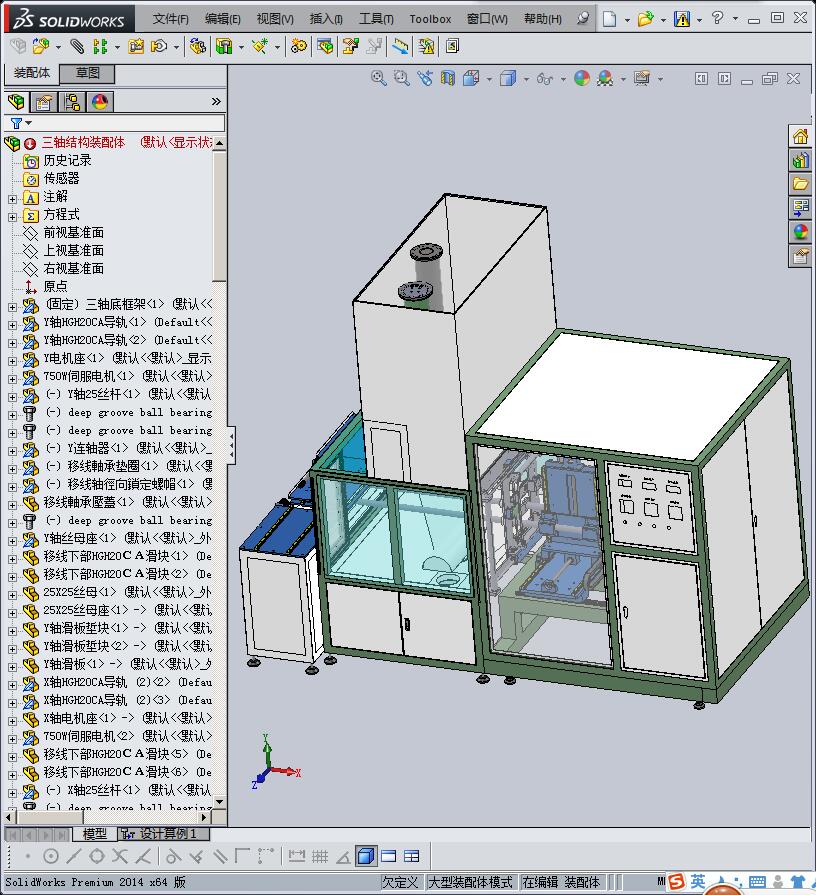Expand the 三轴底框架<1> component node
Image resolution: width=816 pixels, height=895 pixels.
coord(13,307)
